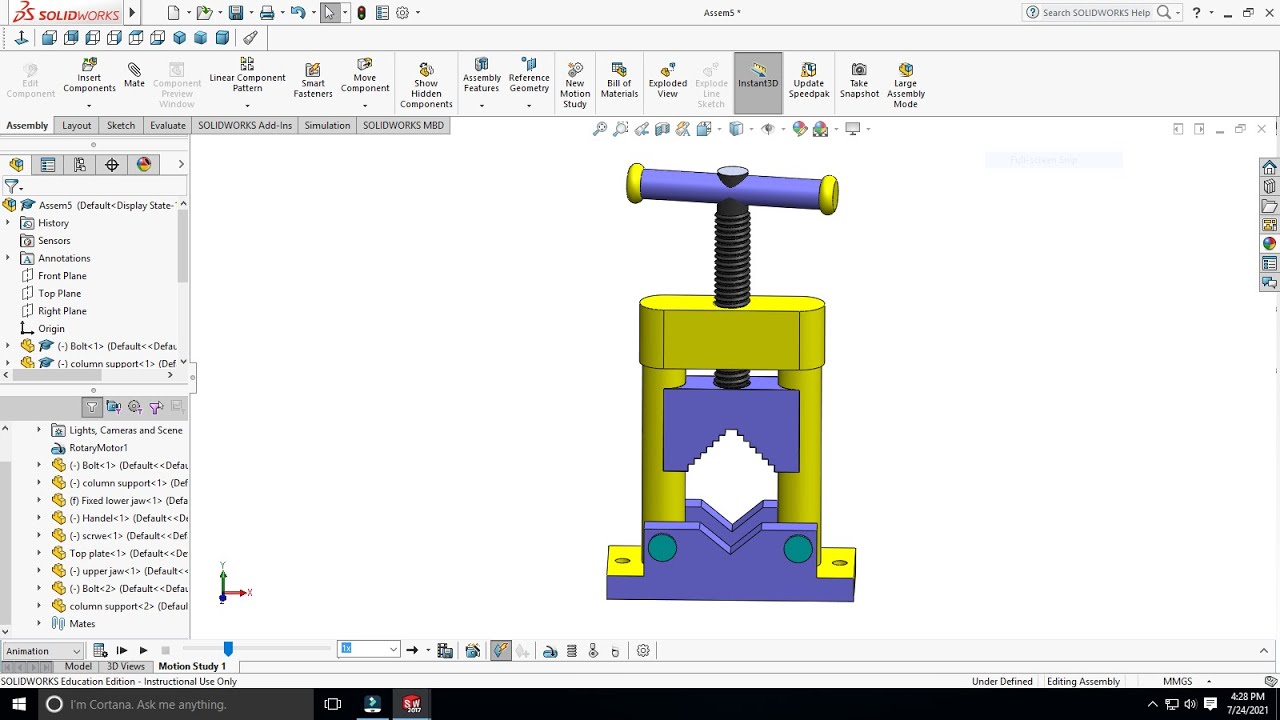
Task: Click Take Snapshot camera icon
Action: (x=859, y=80)
